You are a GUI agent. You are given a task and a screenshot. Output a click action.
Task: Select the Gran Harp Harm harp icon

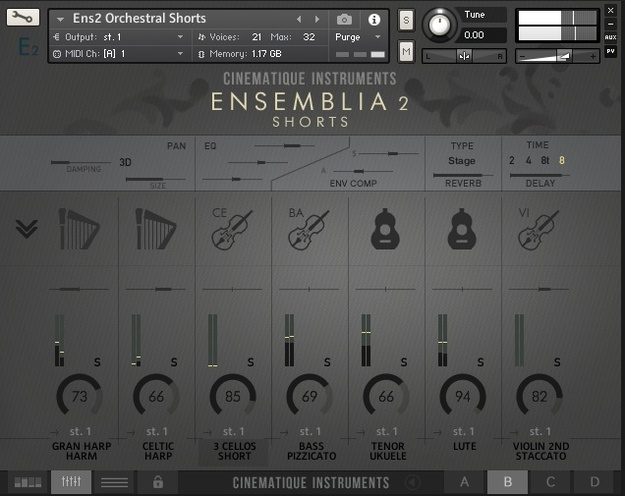(79, 229)
